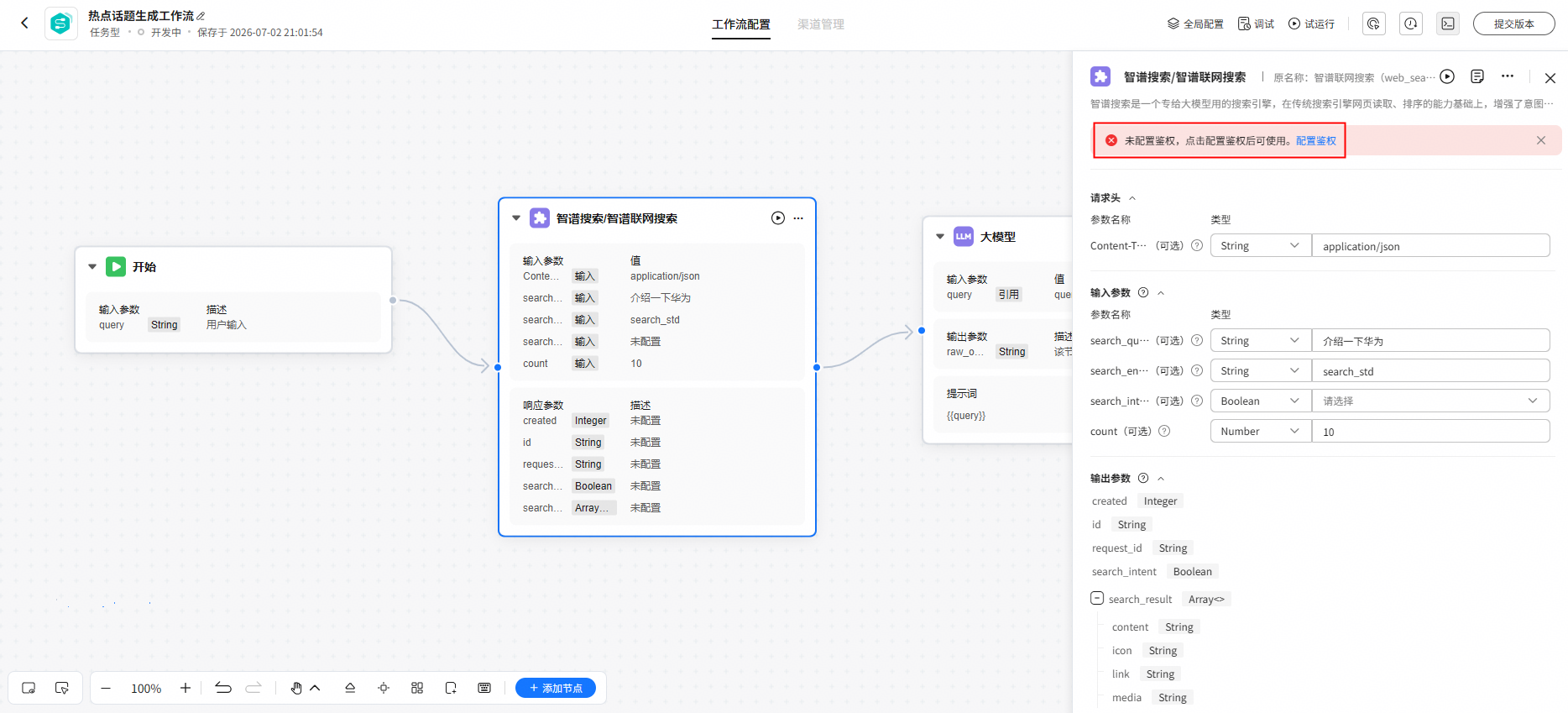This screenshot has height=713, width=1568.
Task: Click the application/json value field
Action: [x=1431, y=245]
